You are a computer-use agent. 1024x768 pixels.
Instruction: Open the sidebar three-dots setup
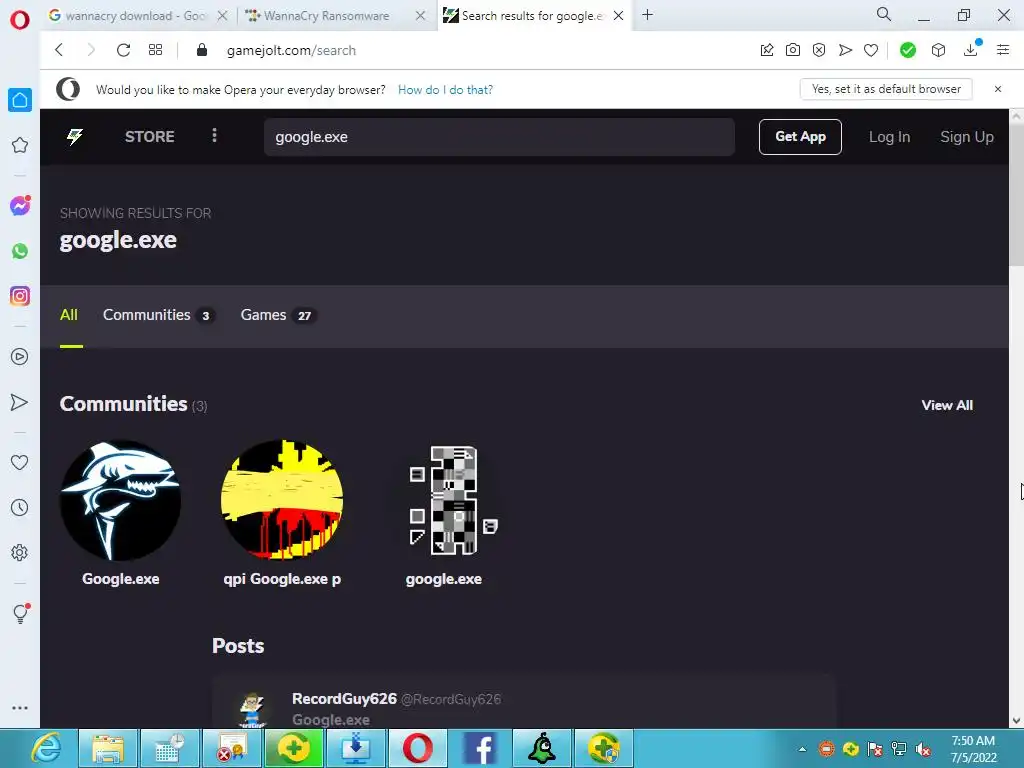pos(20,707)
